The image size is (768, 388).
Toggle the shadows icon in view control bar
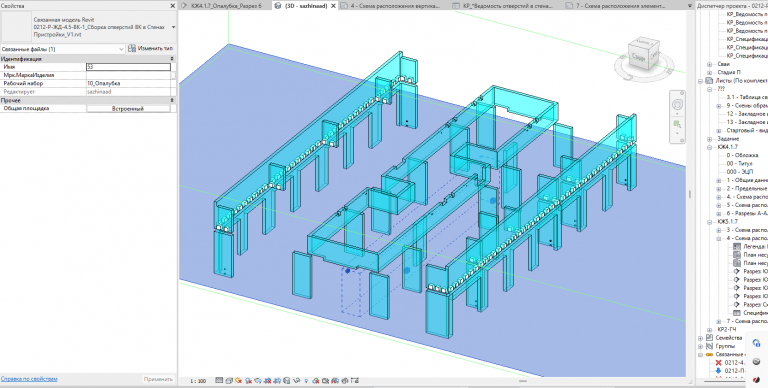[x=248, y=381]
